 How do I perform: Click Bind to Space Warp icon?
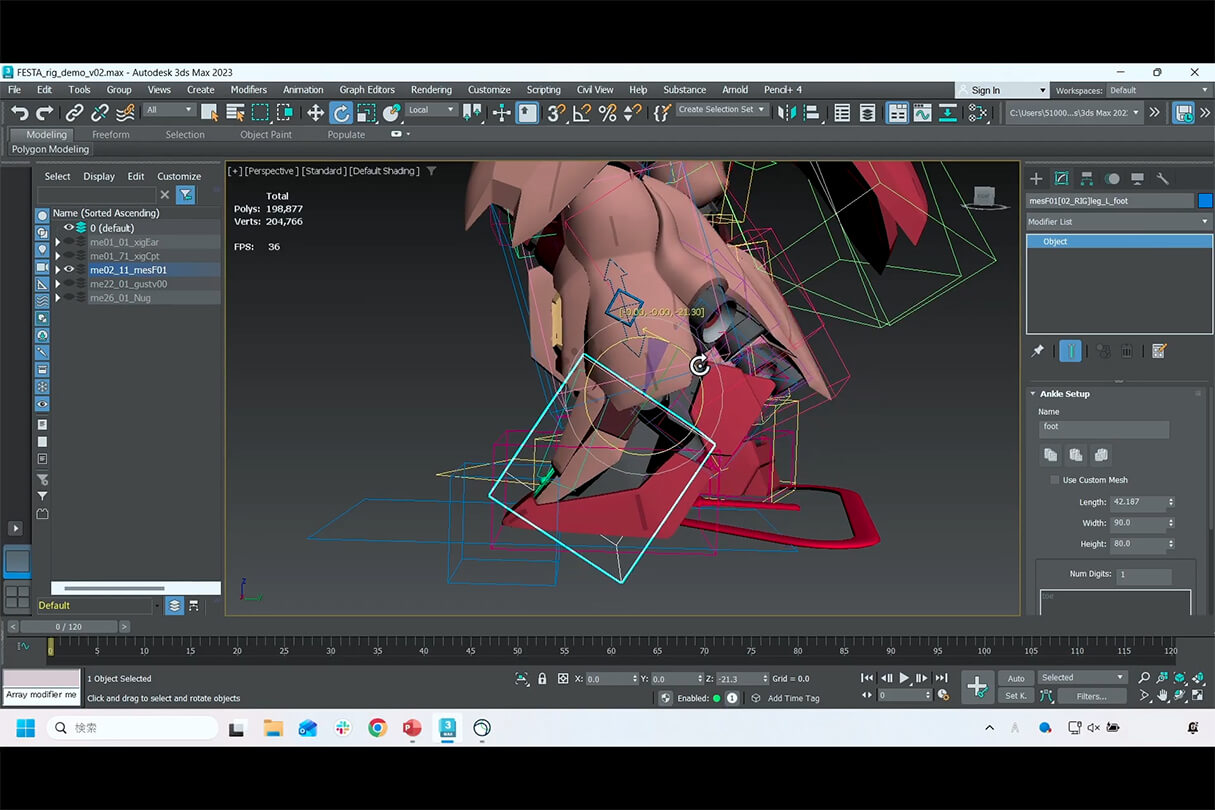point(125,113)
